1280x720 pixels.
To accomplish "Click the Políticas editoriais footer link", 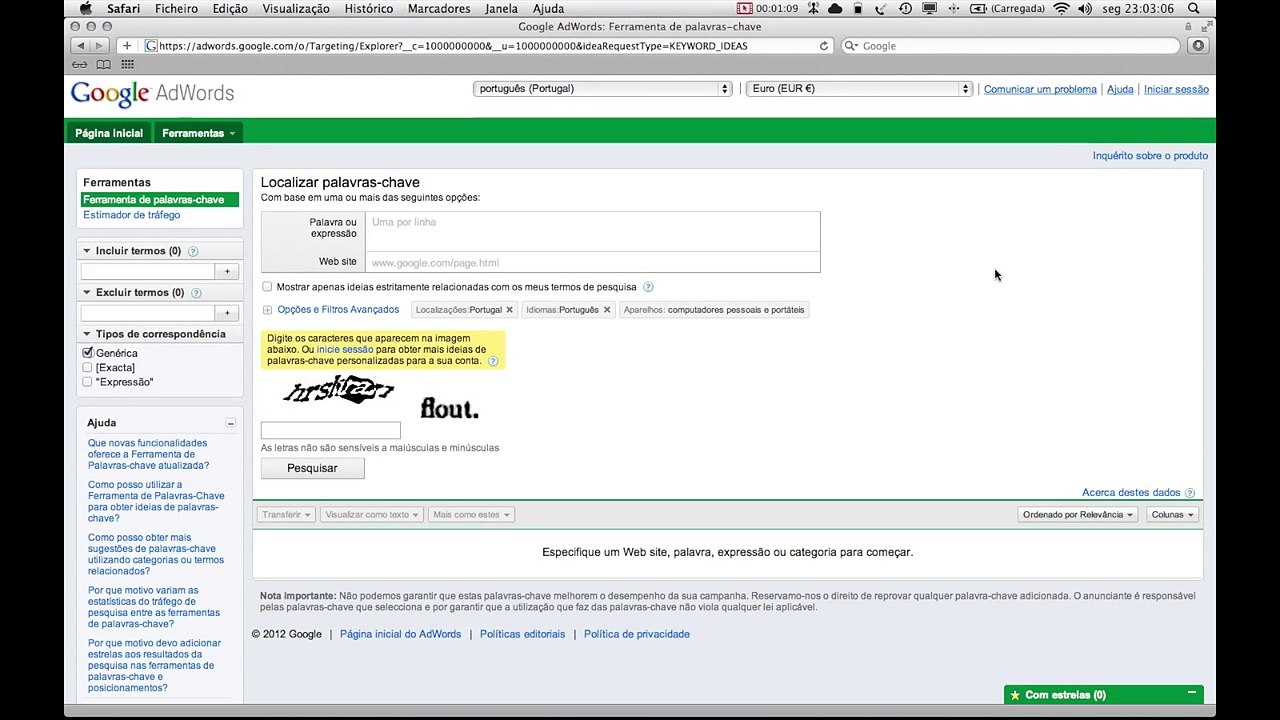I will tap(522, 634).
